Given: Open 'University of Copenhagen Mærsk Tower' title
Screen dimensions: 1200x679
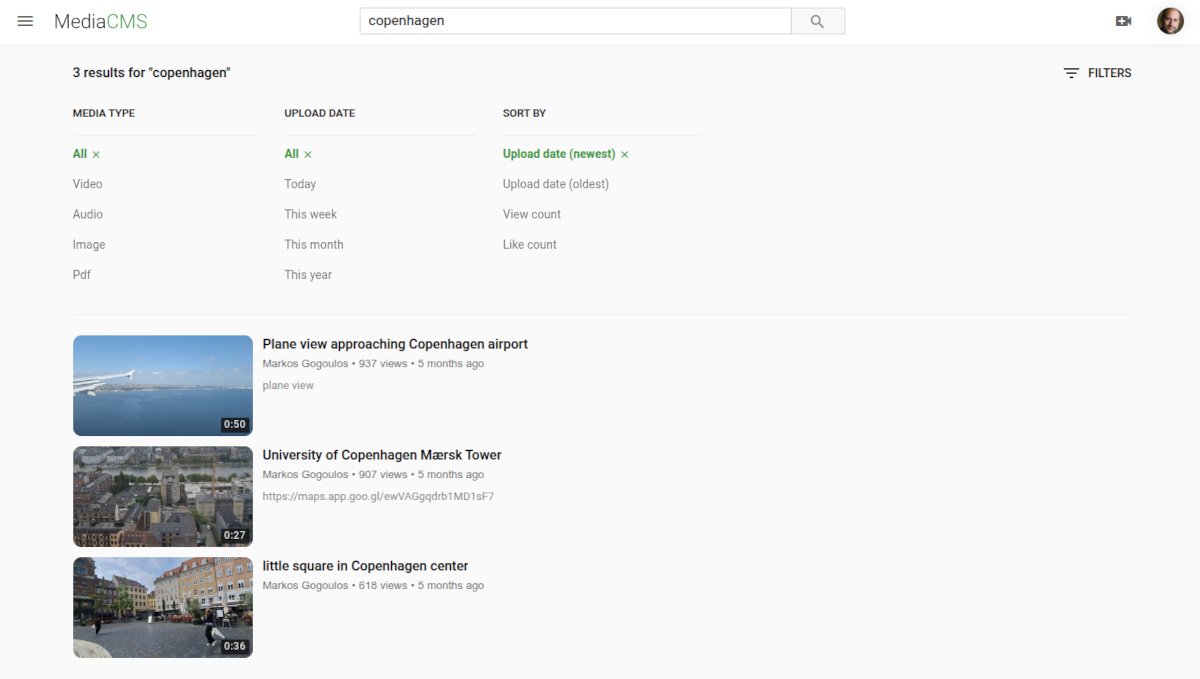Looking at the screenshot, I should point(382,455).
